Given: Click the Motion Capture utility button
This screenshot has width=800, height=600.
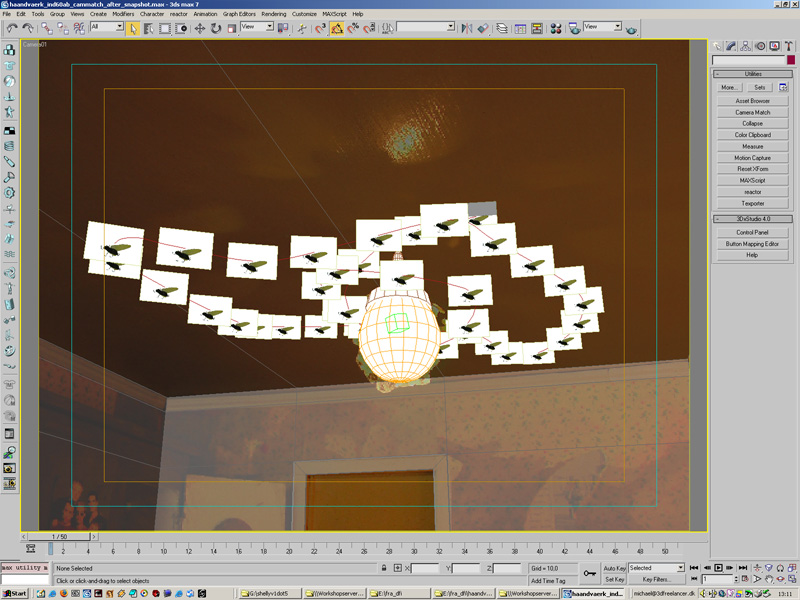Looking at the screenshot, I should (753, 158).
